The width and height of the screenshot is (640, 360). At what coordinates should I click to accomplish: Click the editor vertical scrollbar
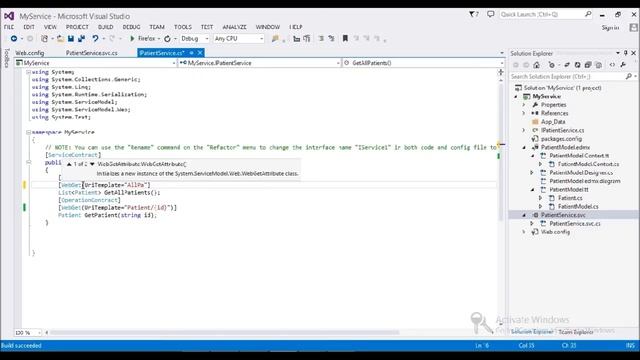[x=501, y=151]
